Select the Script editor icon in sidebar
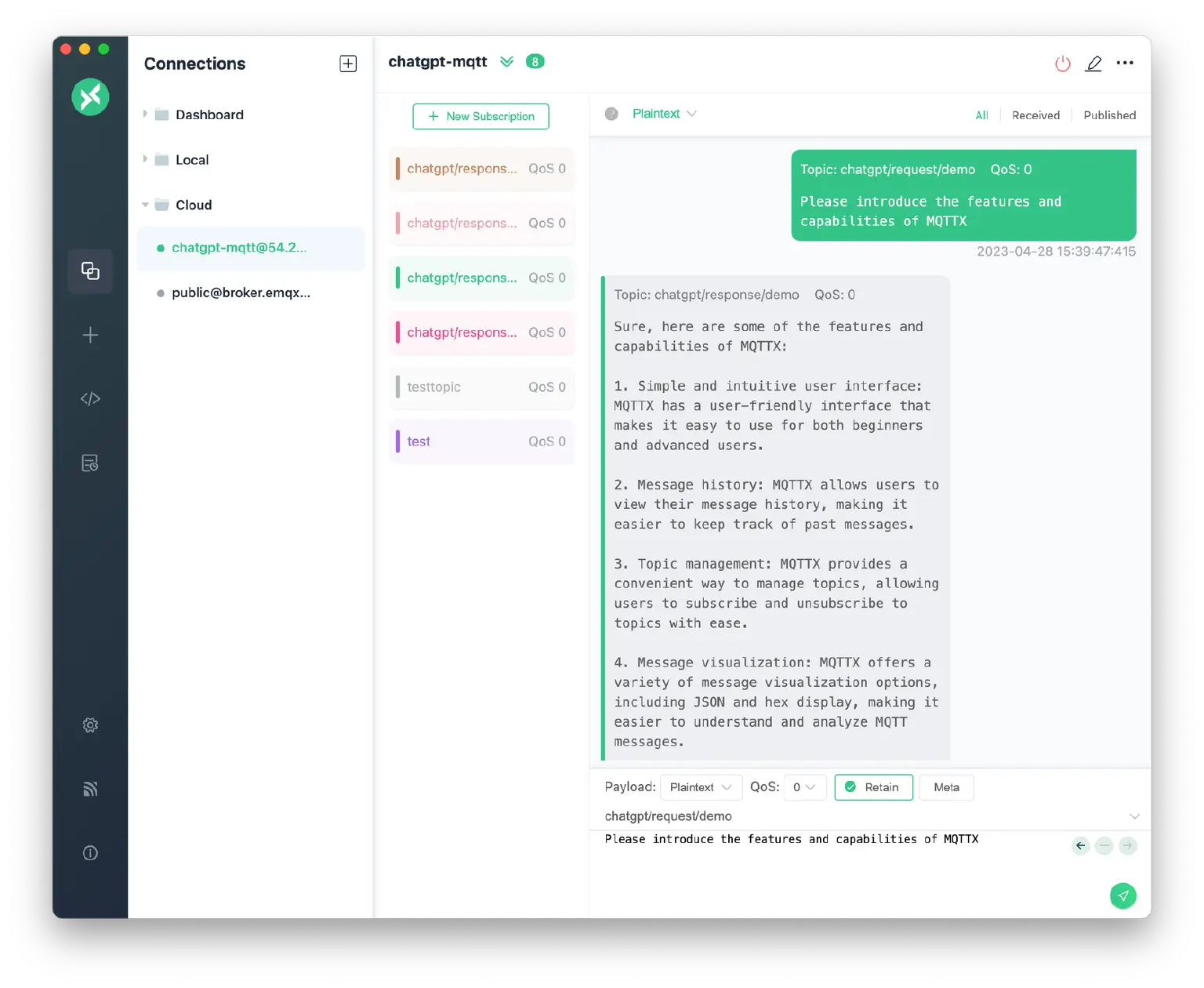Screen dimensions: 1204x988 (x=90, y=398)
